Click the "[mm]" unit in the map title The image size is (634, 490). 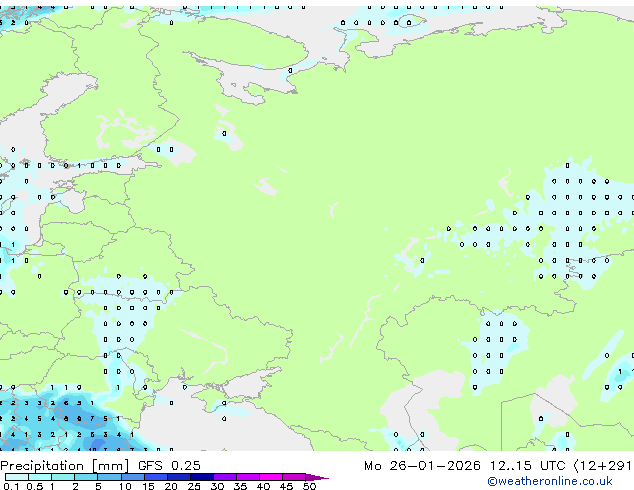pos(111,466)
